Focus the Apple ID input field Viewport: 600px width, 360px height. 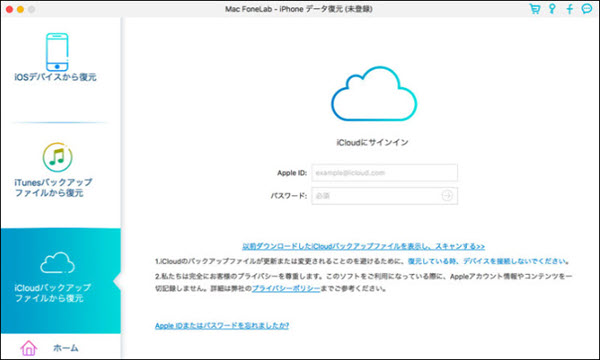[385, 173]
